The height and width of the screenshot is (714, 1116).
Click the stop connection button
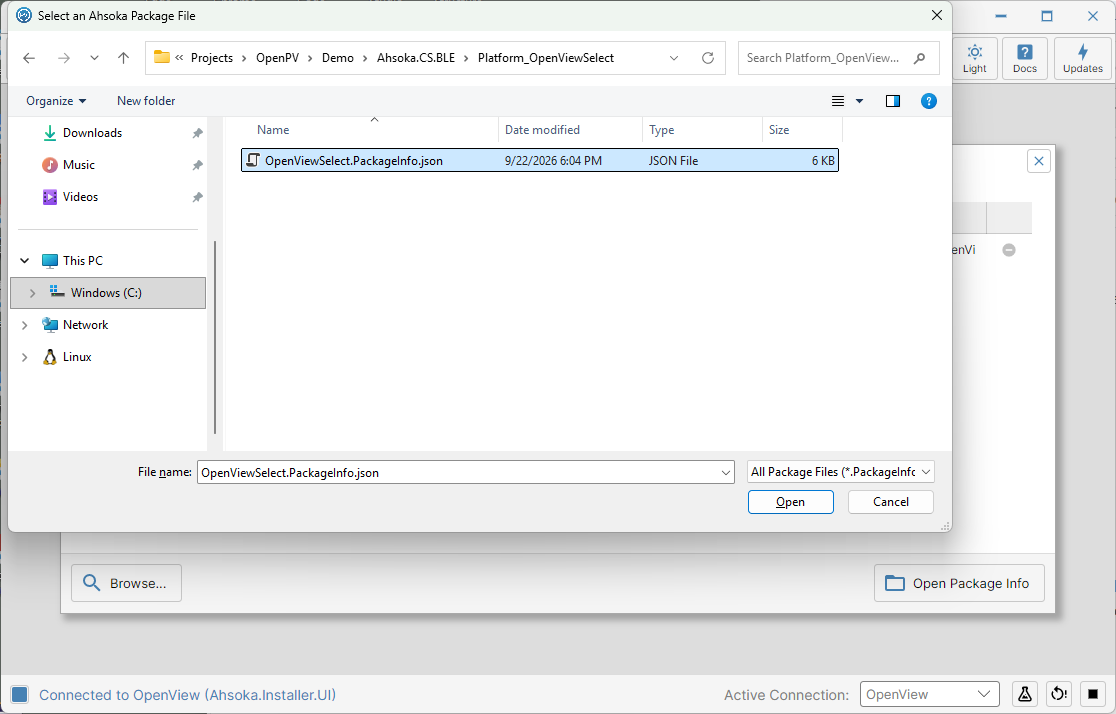(1093, 694)
